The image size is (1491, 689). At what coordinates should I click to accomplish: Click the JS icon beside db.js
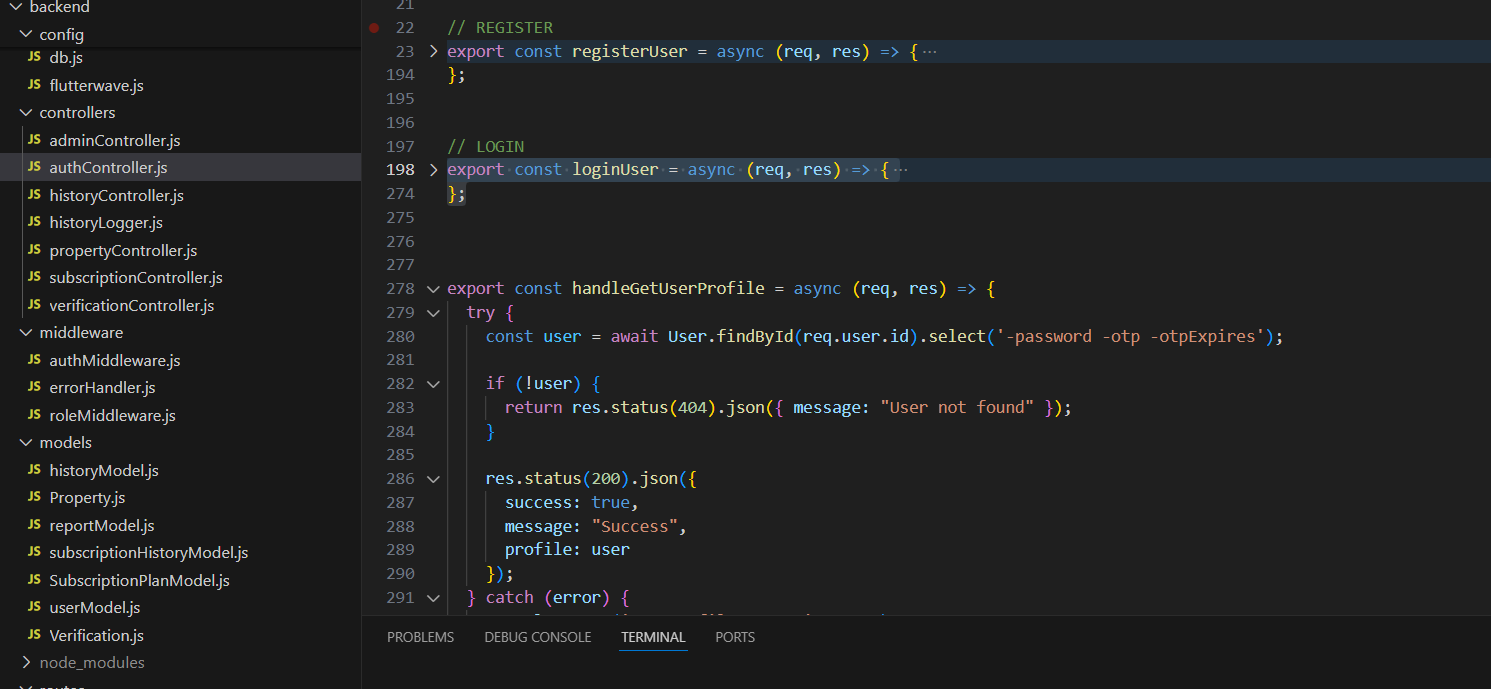pyautogui.click(x=34, y=58)
